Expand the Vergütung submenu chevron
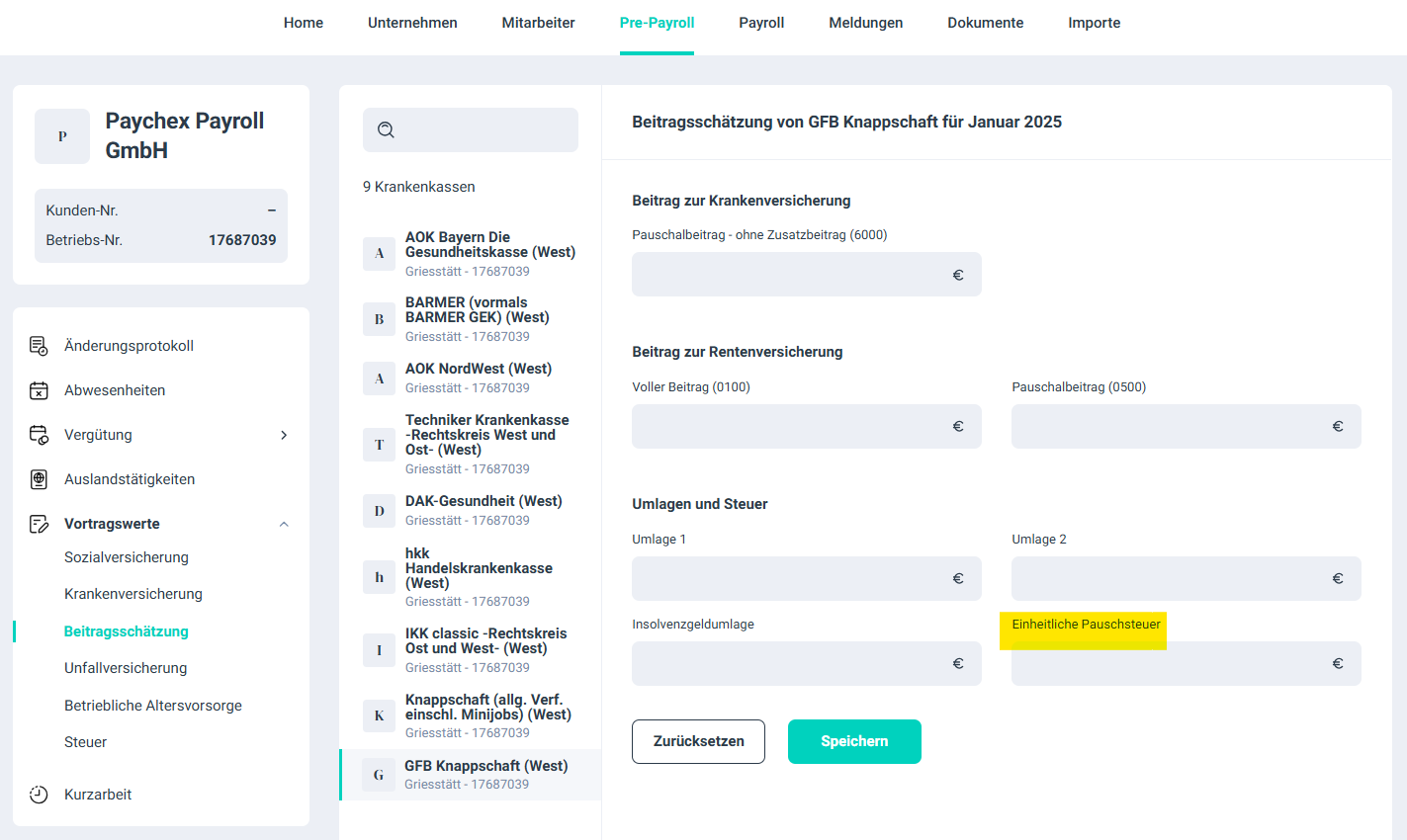The width and height of the screenshot is (1407, 840). pos(284,435)
